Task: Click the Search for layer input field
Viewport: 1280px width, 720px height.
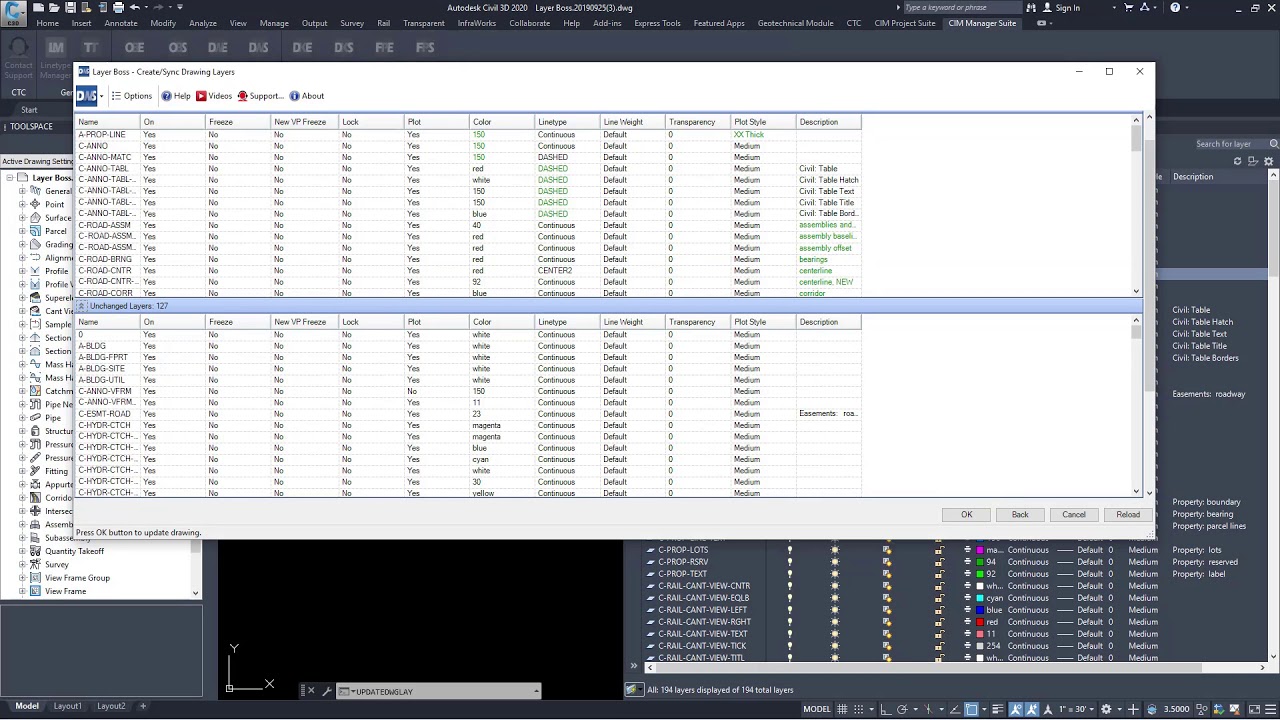Action: (x=1229, y=144)
